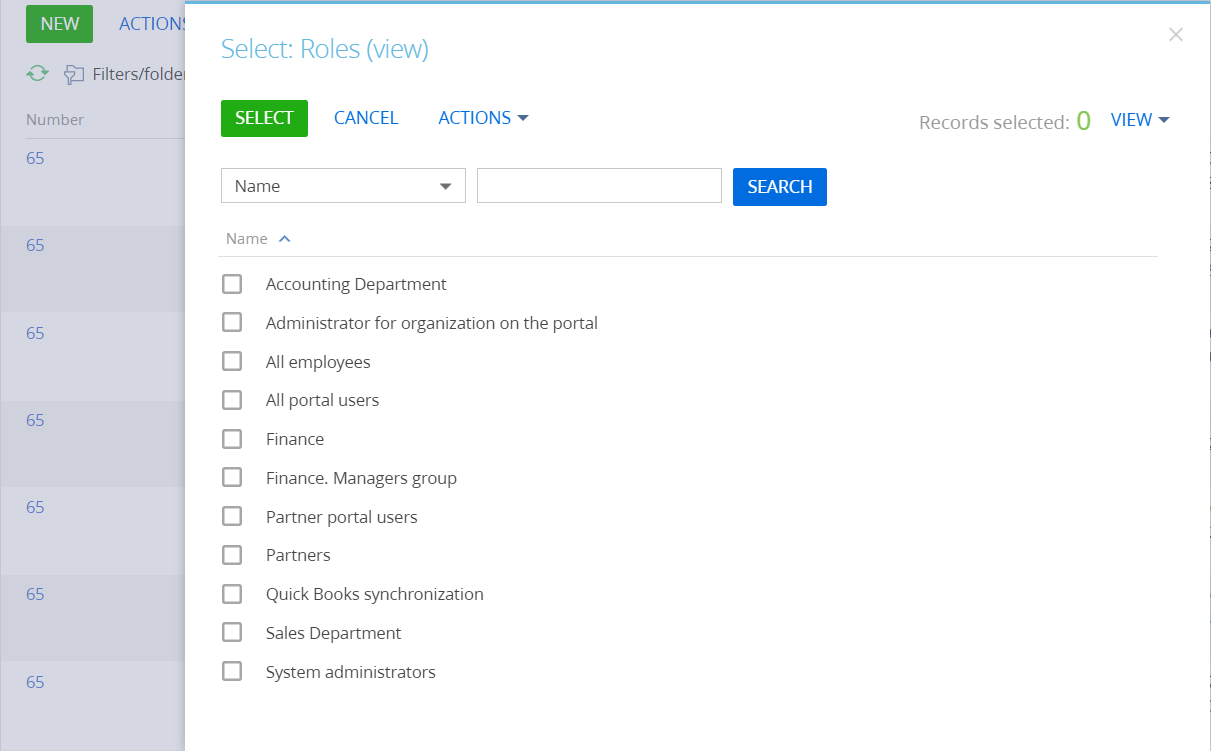Viewport: 1211px width, 751px height.
Task: Click the 'All portal users' row text
Action: (322, 400)
